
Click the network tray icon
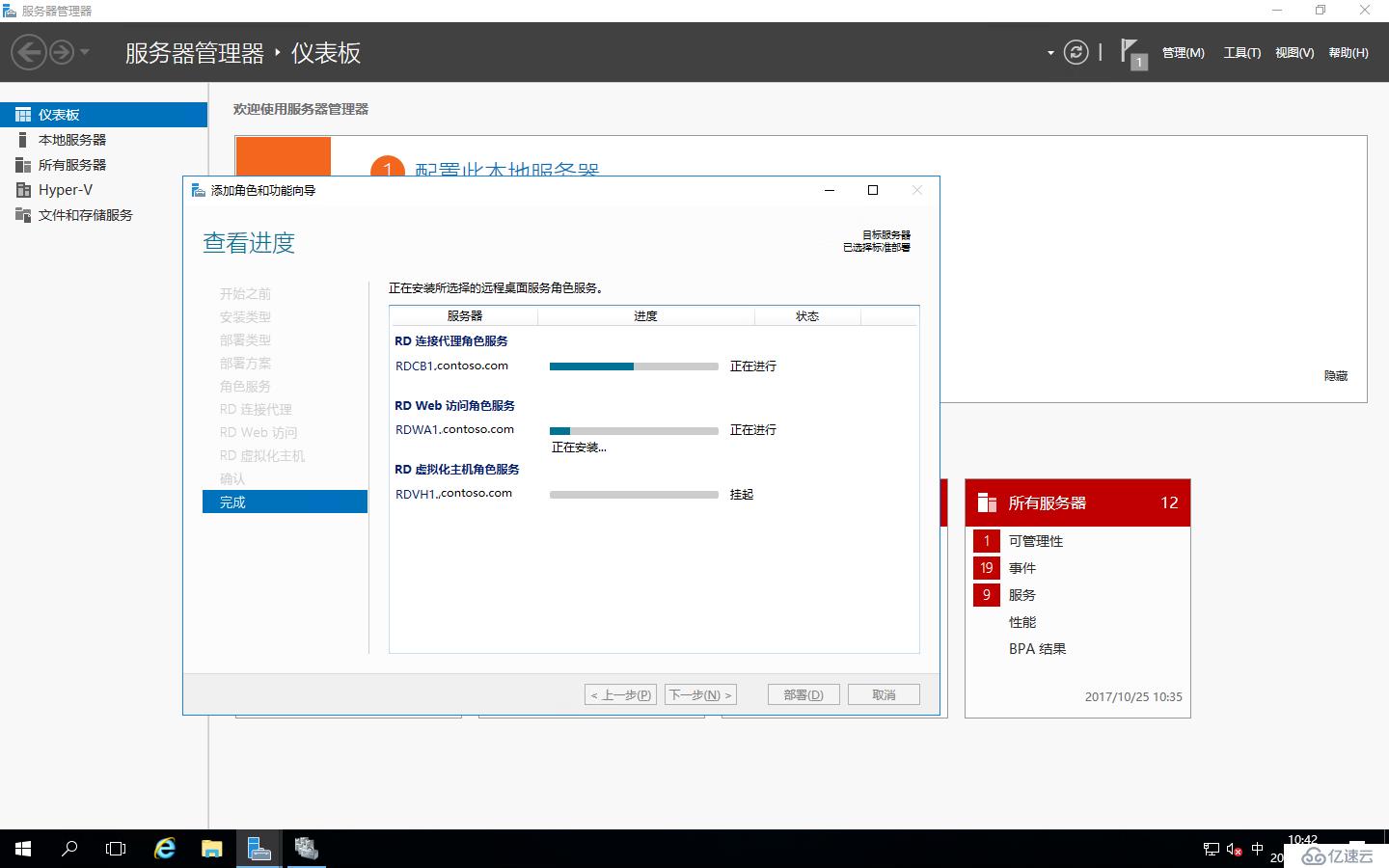tap(1212, 849)
